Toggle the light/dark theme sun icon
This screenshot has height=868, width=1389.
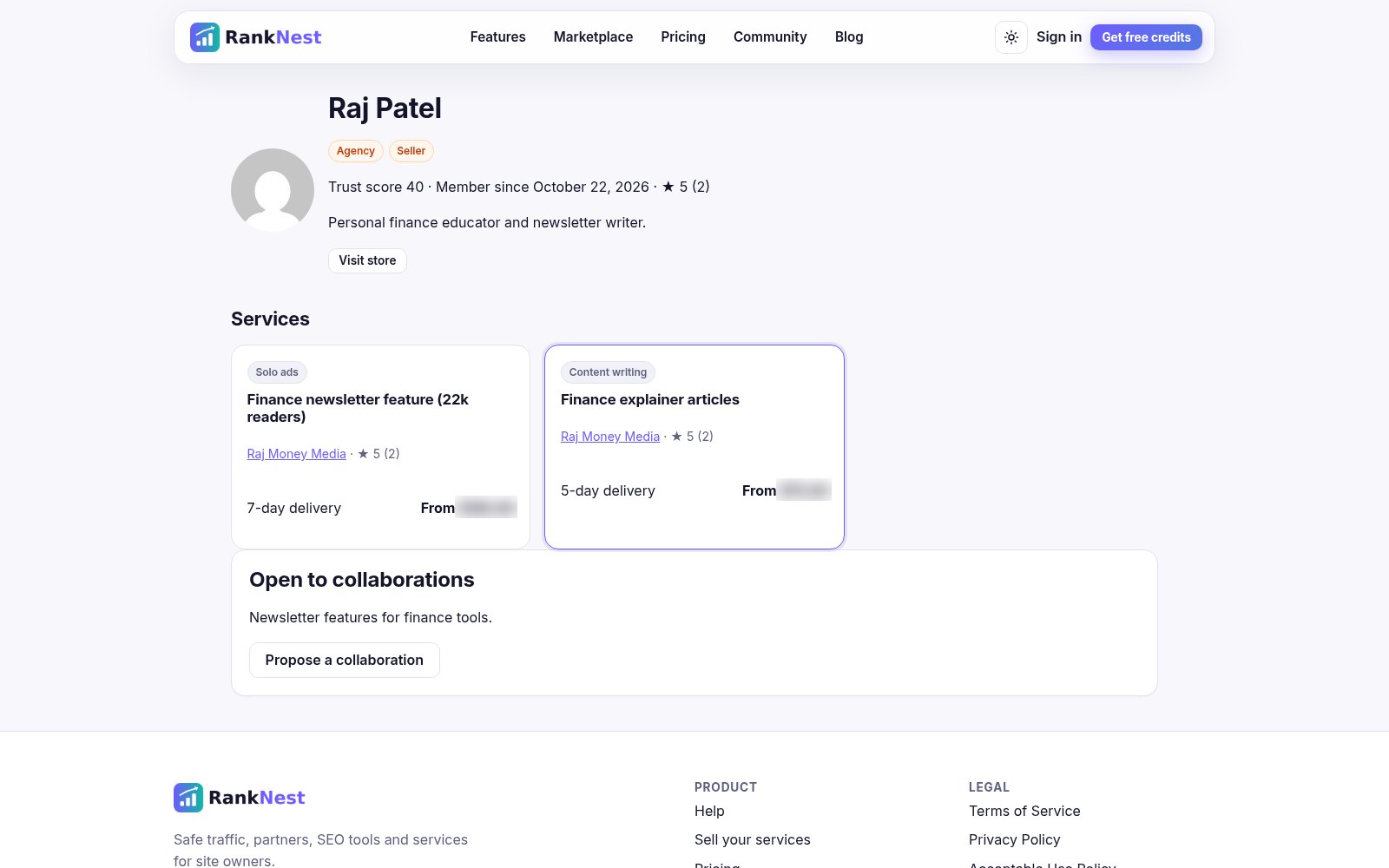(1011, 37)
